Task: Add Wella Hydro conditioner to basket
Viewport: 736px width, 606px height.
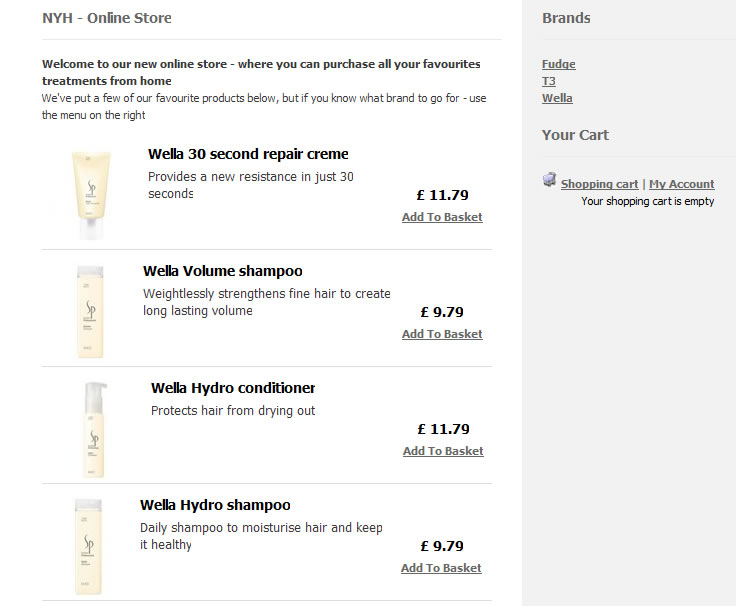Action: pyautogui.click(x=443, y=451)
